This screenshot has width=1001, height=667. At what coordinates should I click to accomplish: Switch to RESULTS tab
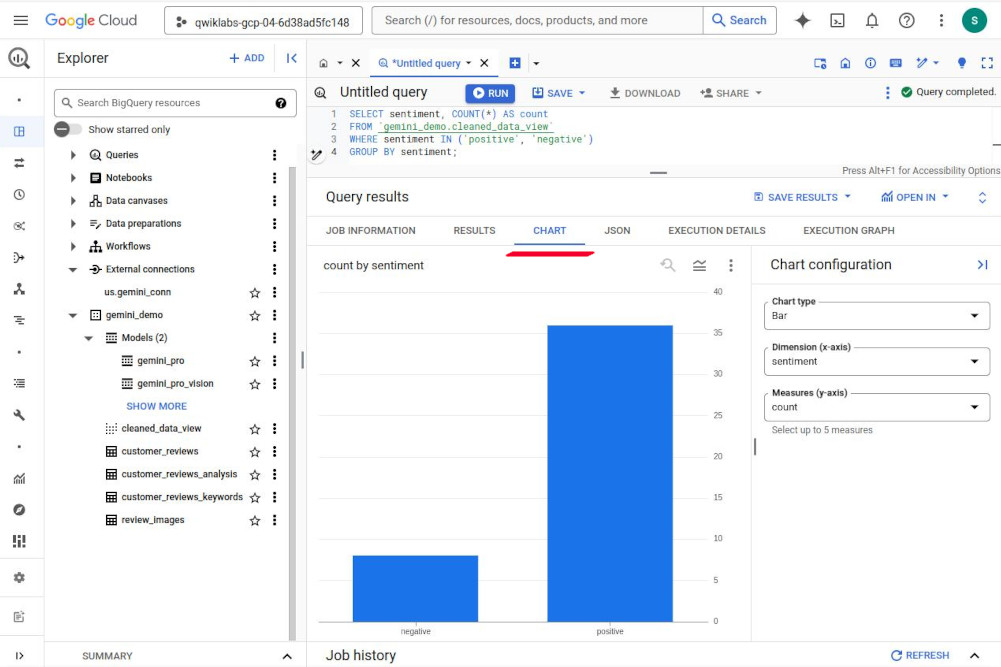474,230
